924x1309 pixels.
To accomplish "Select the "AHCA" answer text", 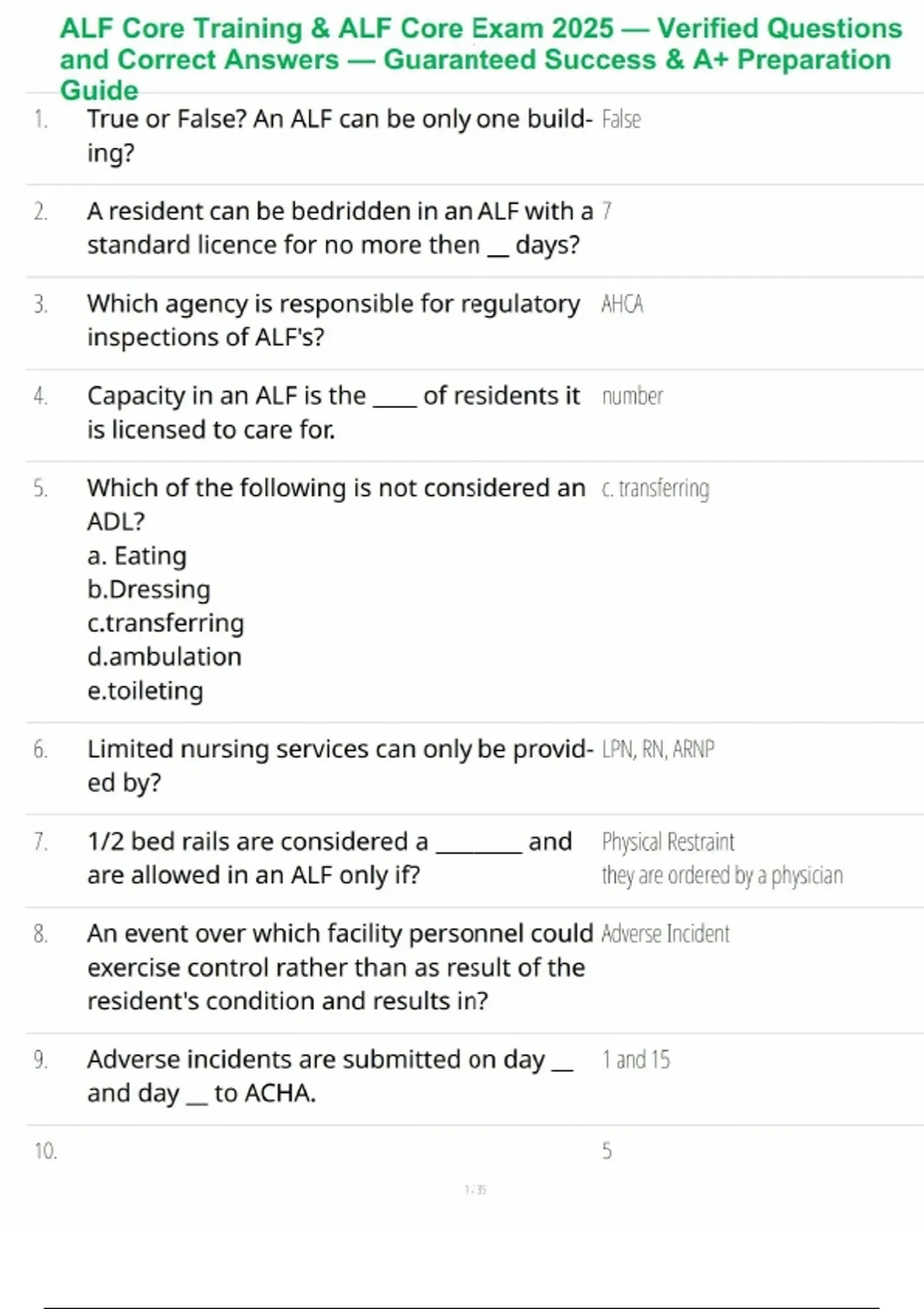I will pyautogui.click(x=622, y=304).
